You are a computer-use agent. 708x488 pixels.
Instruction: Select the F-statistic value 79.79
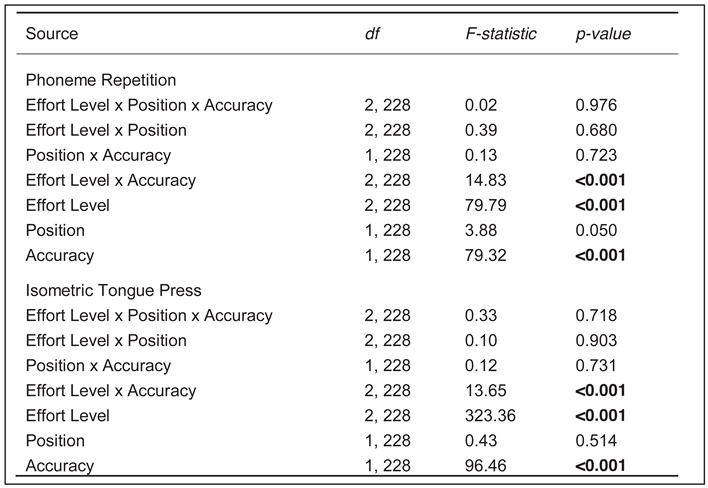click(x=484, y=205)
